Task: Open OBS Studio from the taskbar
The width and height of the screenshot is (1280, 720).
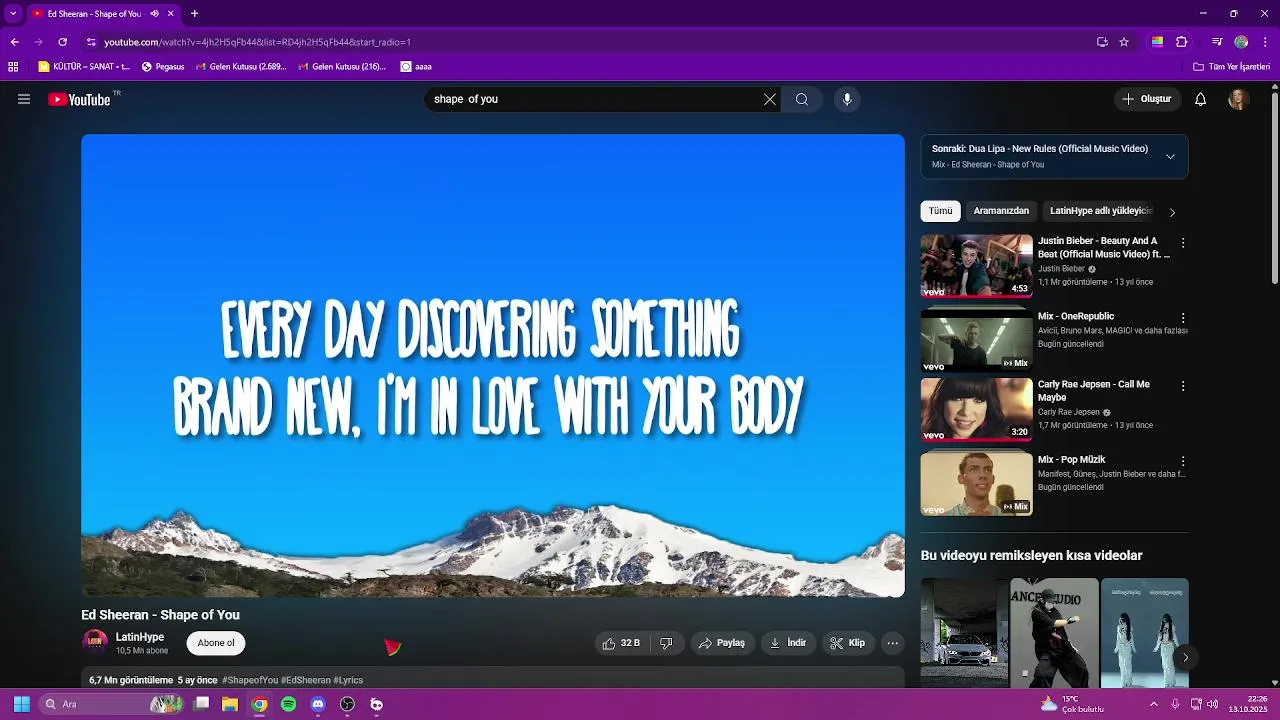Action: (347, 704)
